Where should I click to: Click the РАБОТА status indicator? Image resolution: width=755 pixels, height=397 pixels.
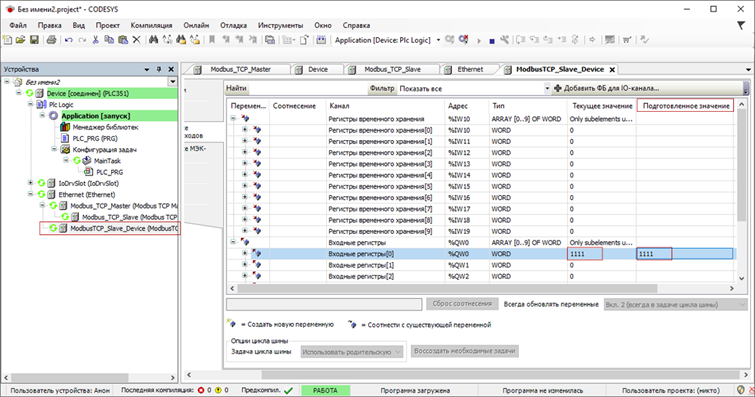coord(325,391)
